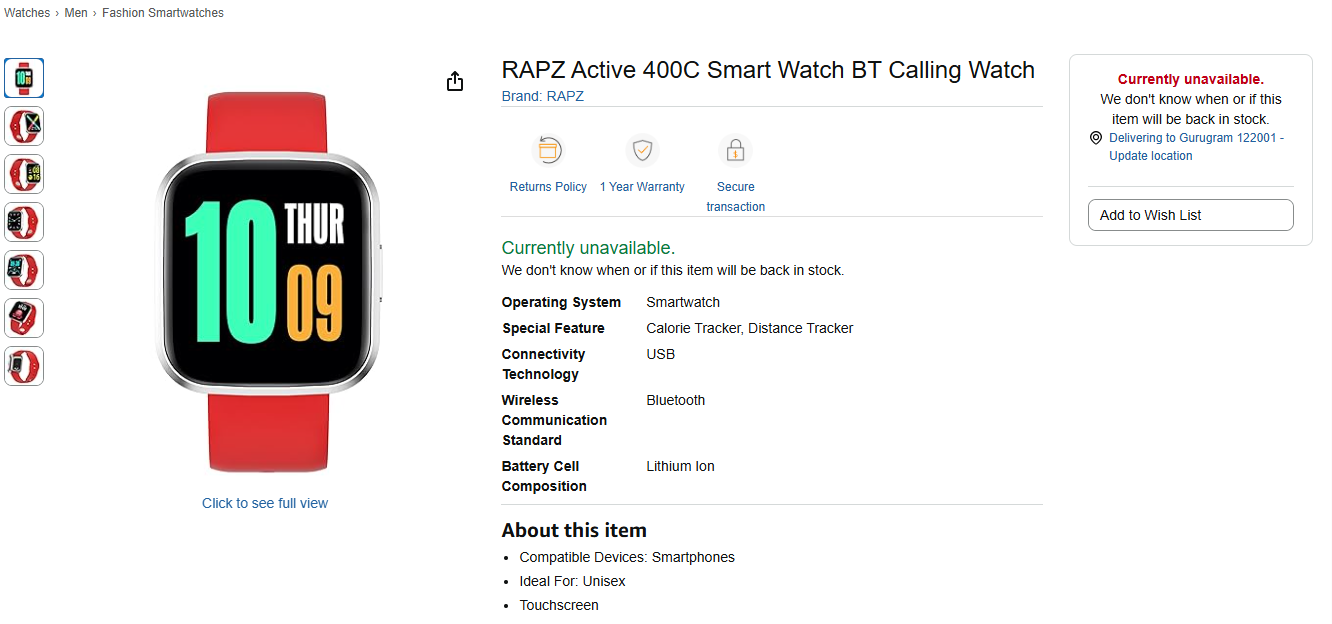Click the Secure transaction lock icon

tap(735, 151)
